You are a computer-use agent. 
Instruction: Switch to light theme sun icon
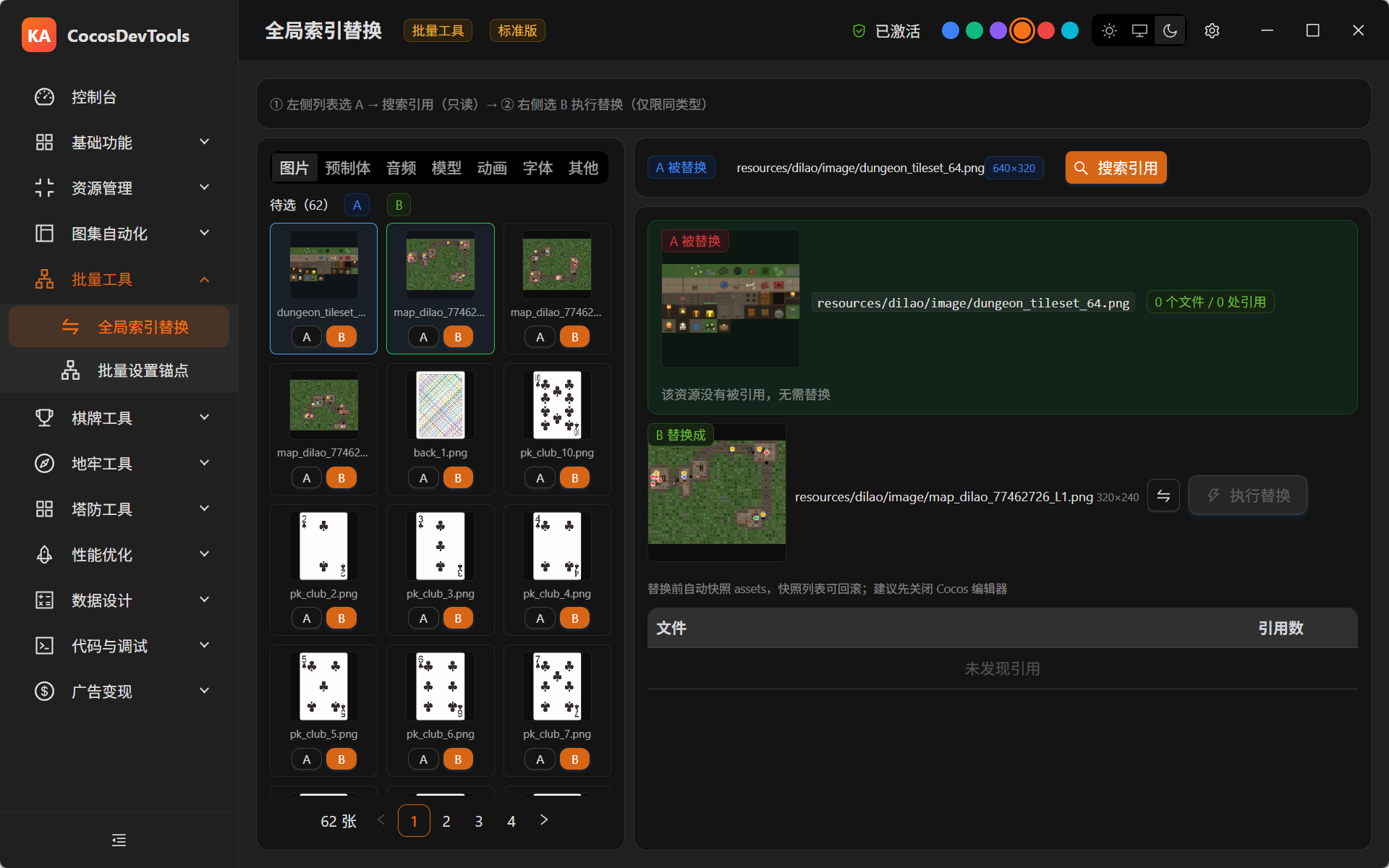(1109, 30)
